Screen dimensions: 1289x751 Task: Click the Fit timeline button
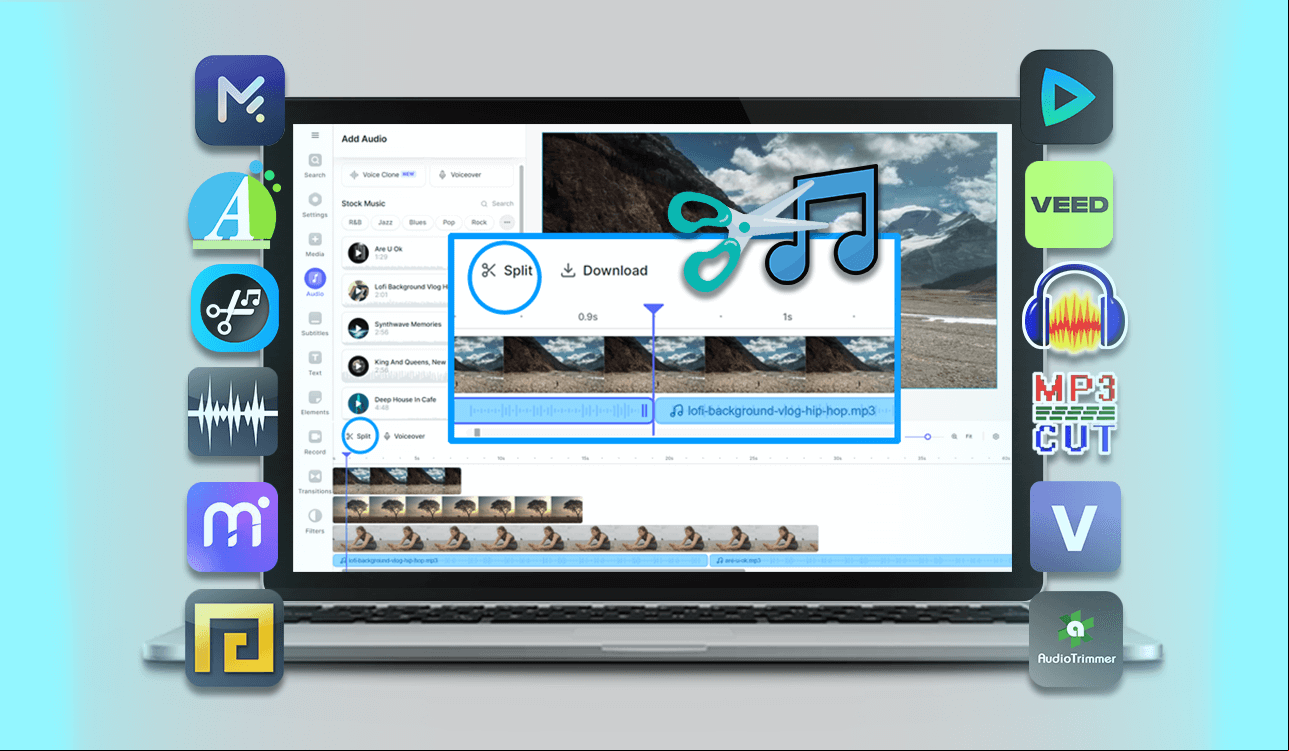click(968, 437)
